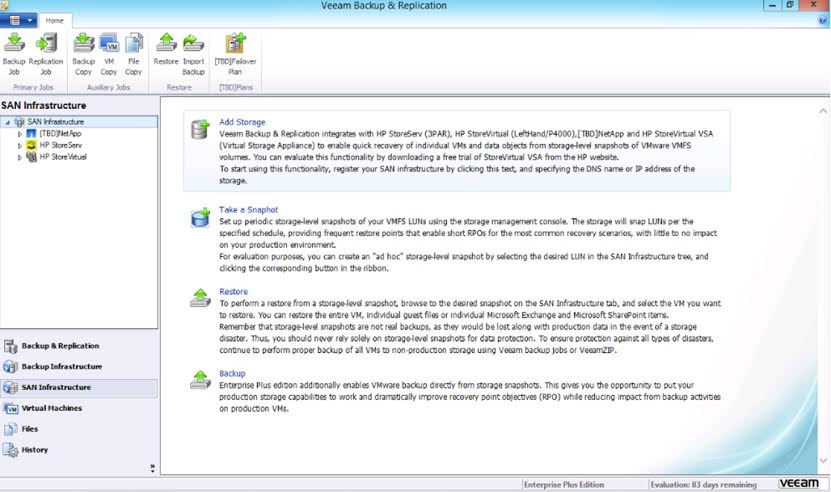The height and width of the screenshot is (492, 831).
Task: Open the application main menu button
Action: [x=19, y=21]
